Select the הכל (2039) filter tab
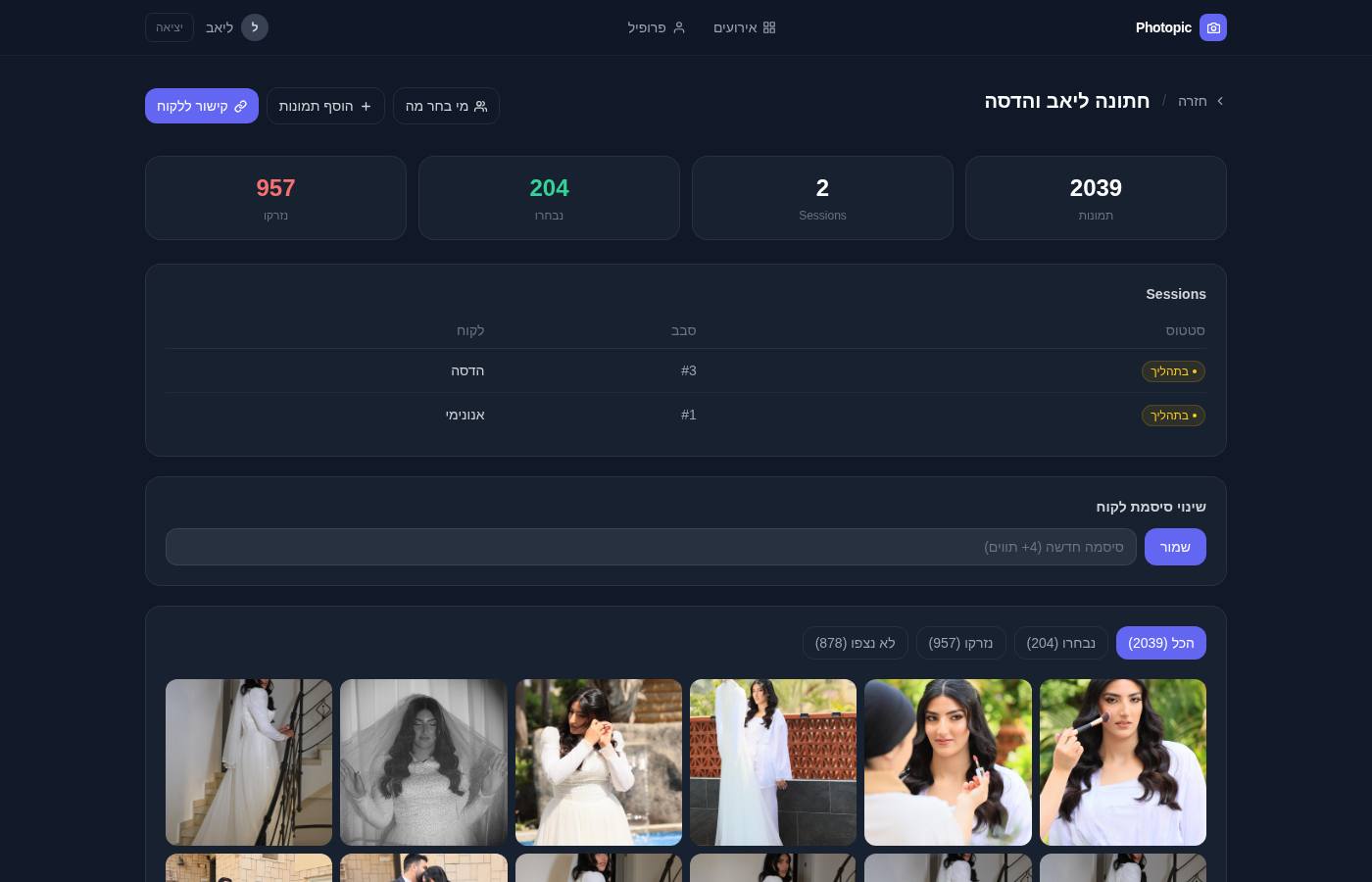 (x=1161, y=643)
